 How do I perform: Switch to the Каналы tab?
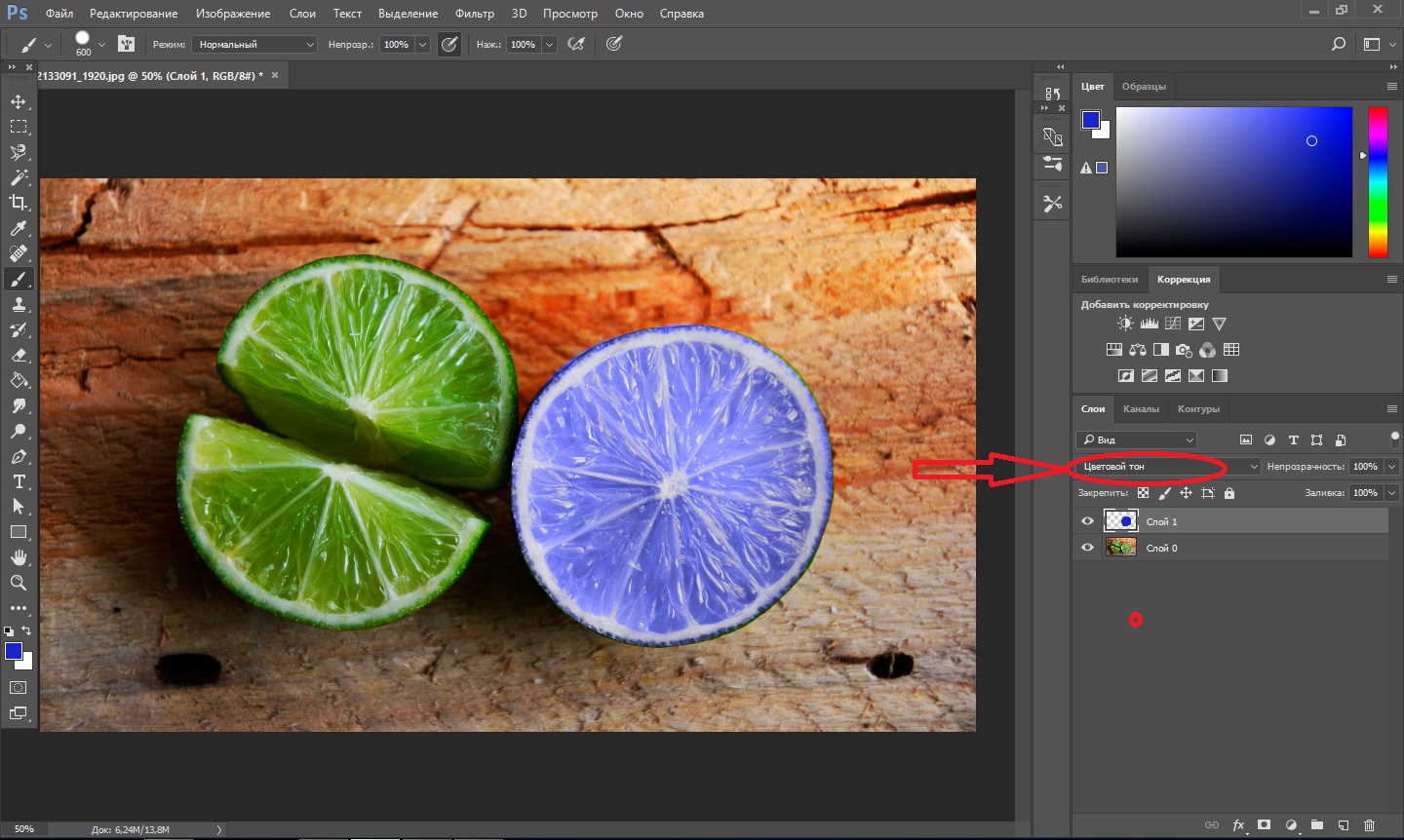[1141, 409]
